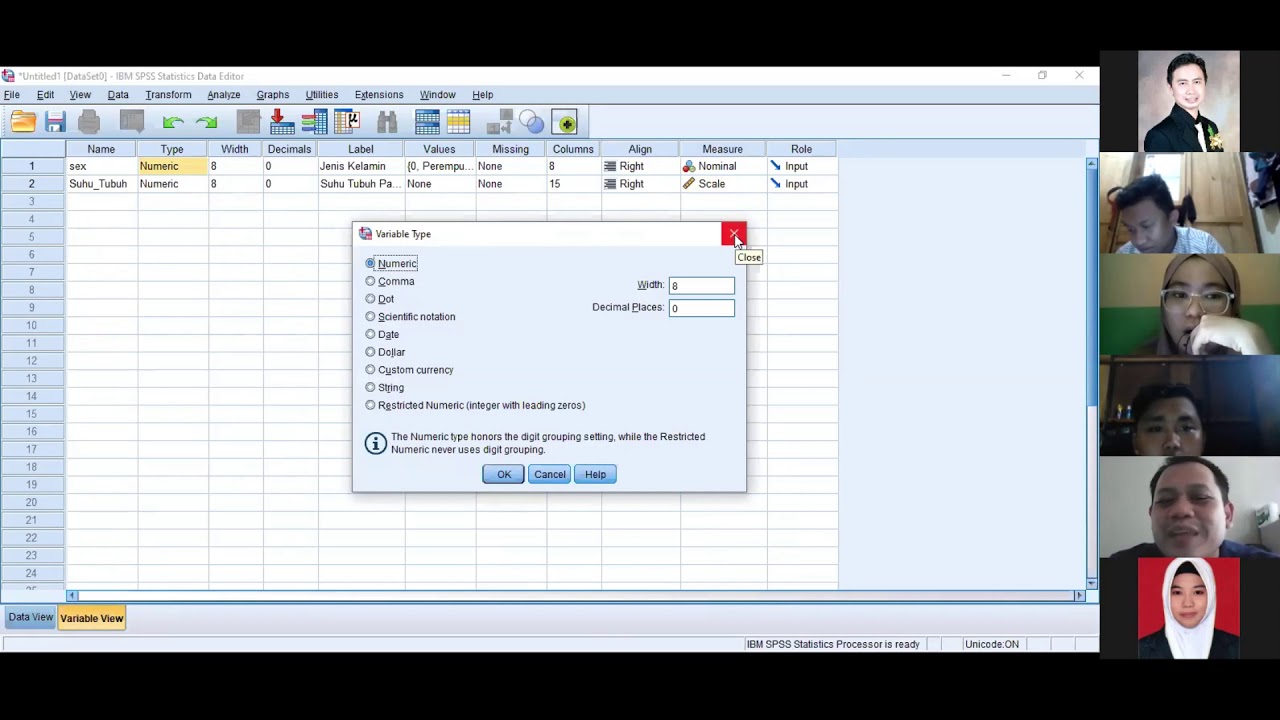The width and height of the screenshot is (1280, 720).
Task: Click row number 5 header
Action: tap(32, 237)
